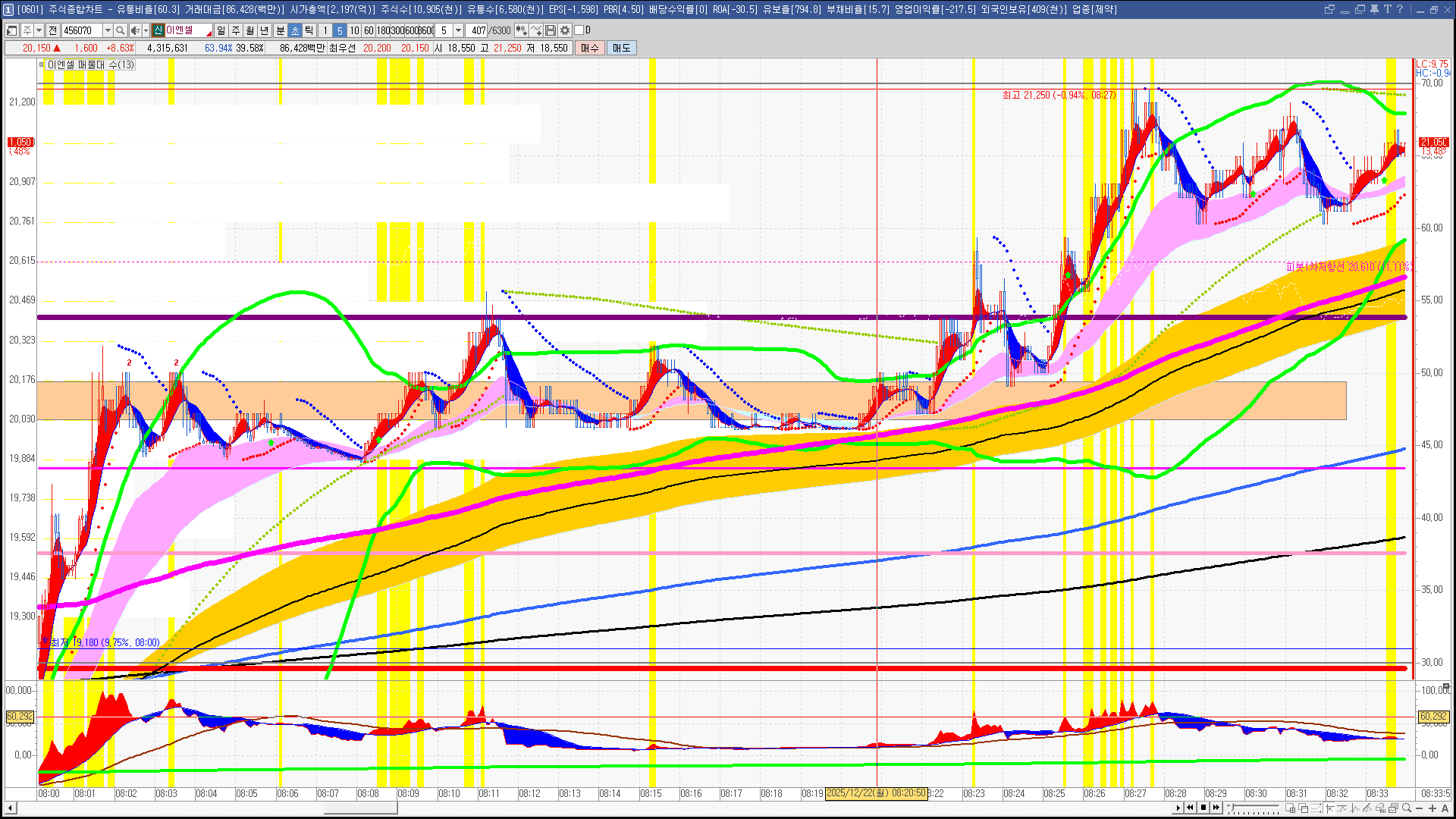1456x819 pixels.
Task: Click the stock search magnifier icon
Action: click(x=120, y=30)
